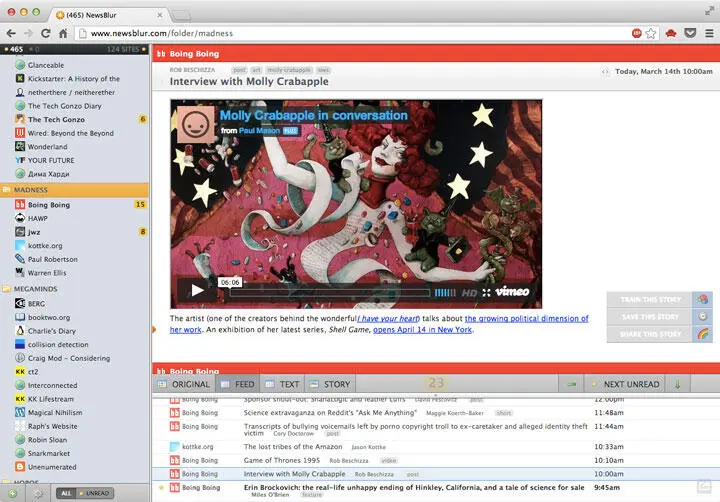
Task: Click the Vimeo logo in the player
Action: [512, 291]
